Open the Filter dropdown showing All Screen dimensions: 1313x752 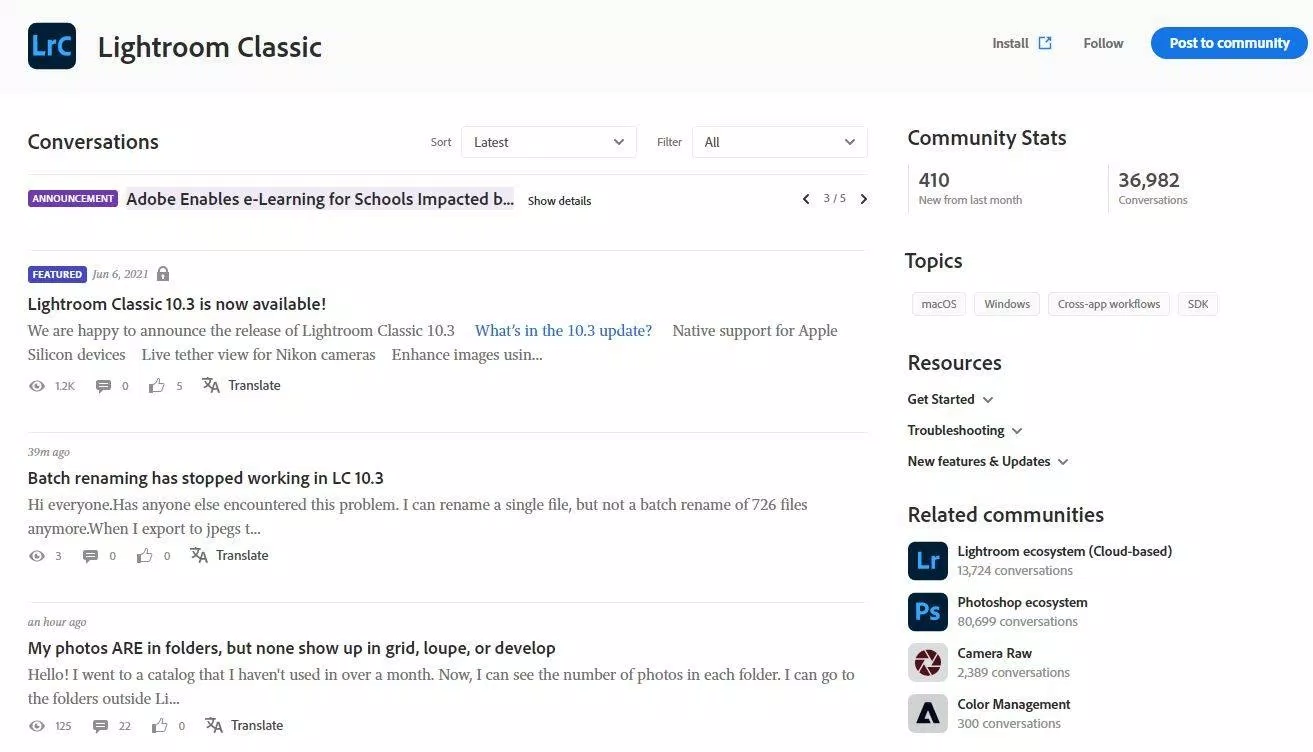point(779,142)
